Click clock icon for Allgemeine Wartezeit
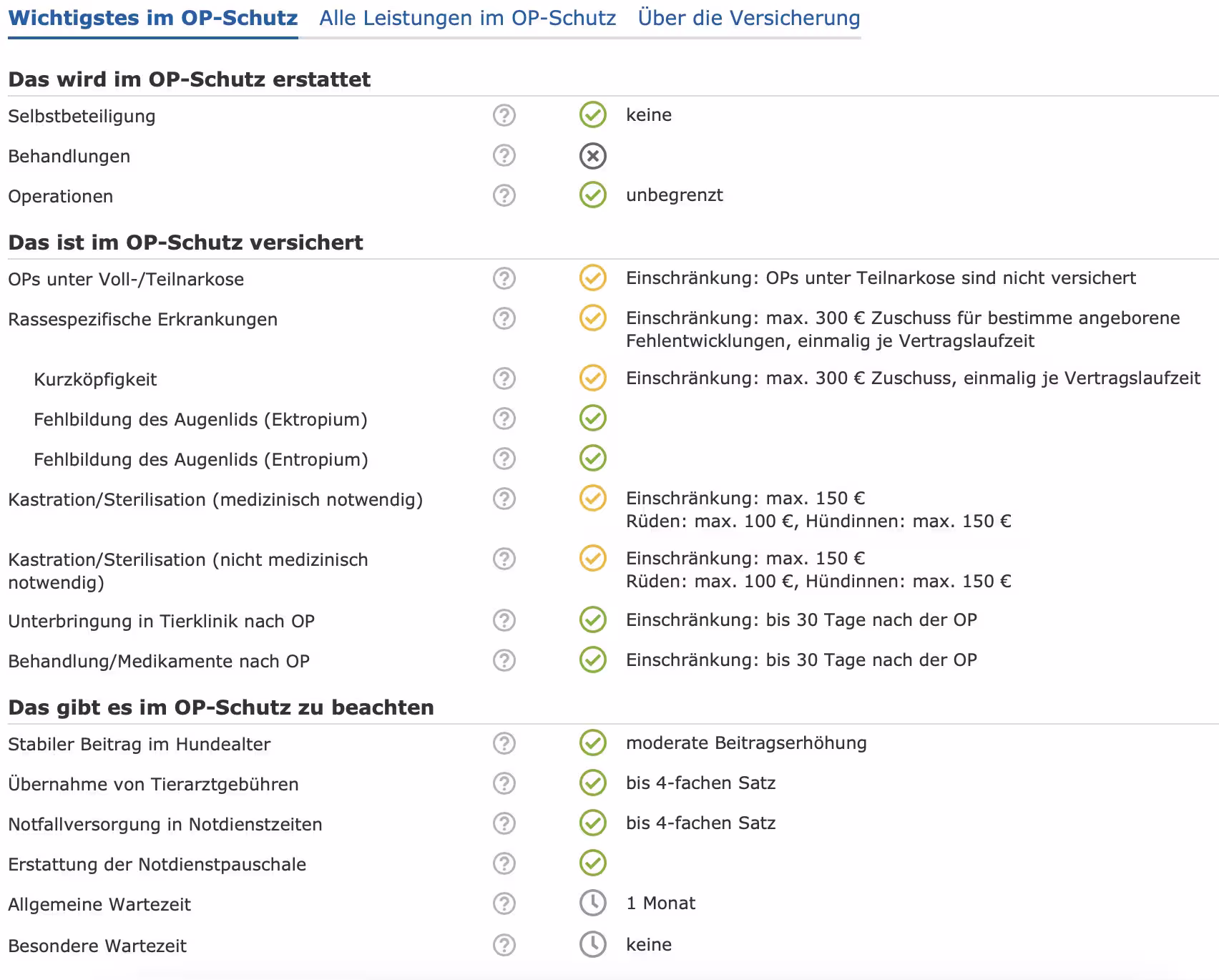Viewport: 1219px width, 980px height. click(x=593, y=903)
